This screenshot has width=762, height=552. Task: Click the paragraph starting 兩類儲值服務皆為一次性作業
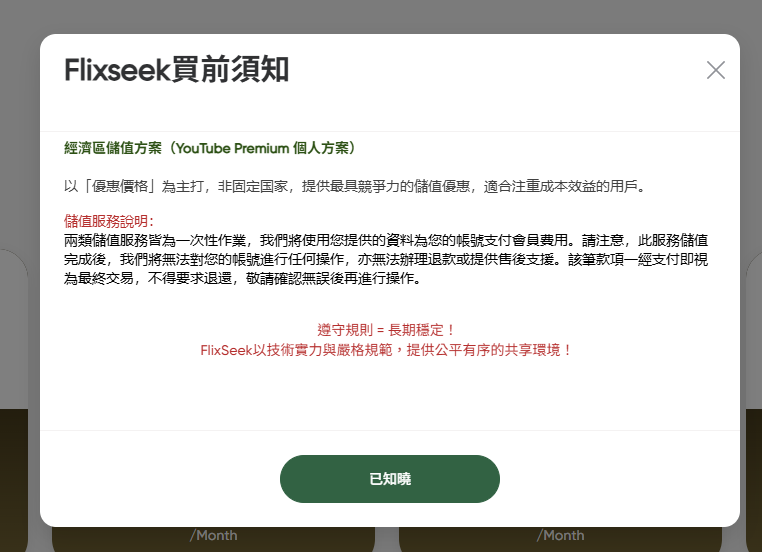click(x=386, y=259)
